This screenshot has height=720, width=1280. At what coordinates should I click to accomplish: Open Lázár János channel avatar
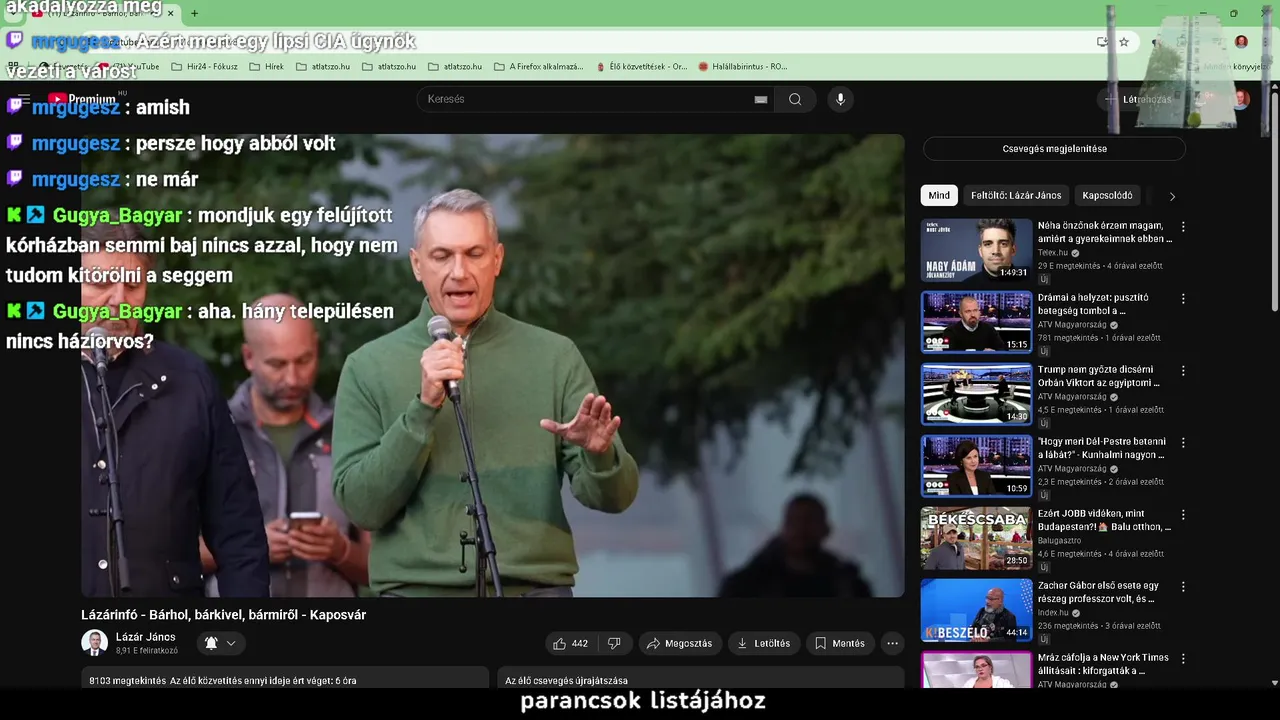click(94, 643)
